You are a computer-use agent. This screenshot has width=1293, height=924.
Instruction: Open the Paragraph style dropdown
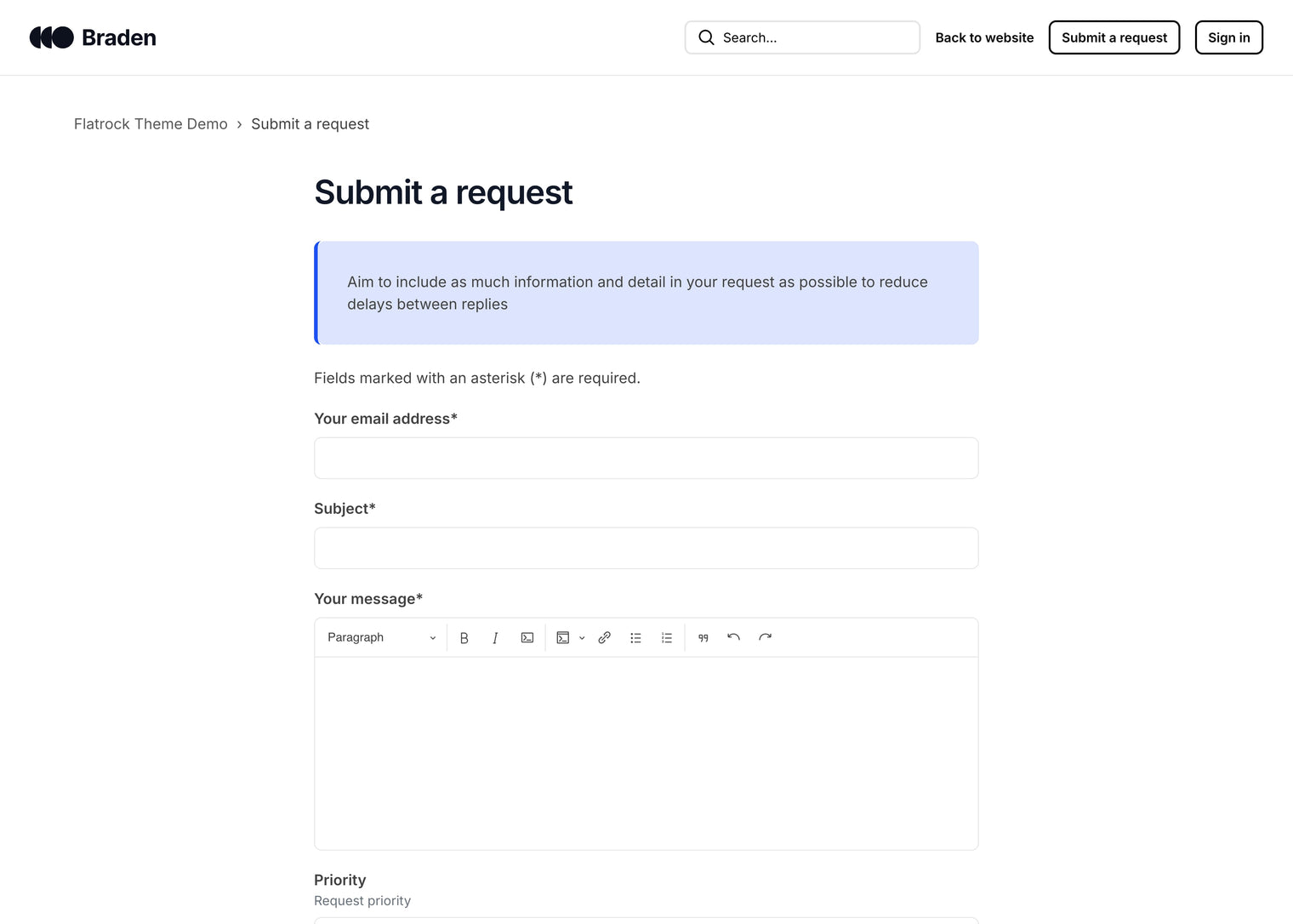coord(380,637)
